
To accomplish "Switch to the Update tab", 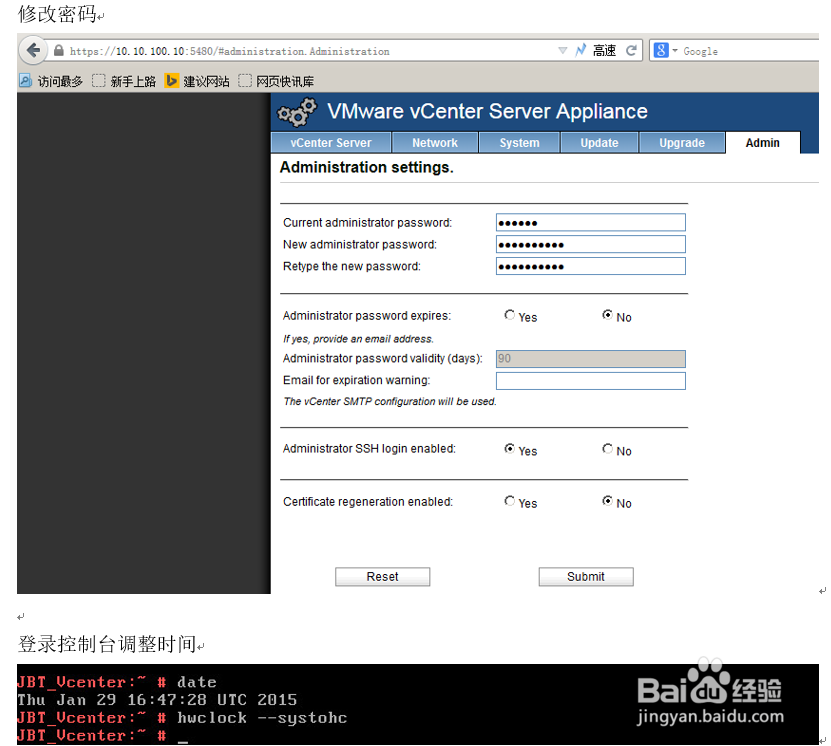I will coord(599,143).
